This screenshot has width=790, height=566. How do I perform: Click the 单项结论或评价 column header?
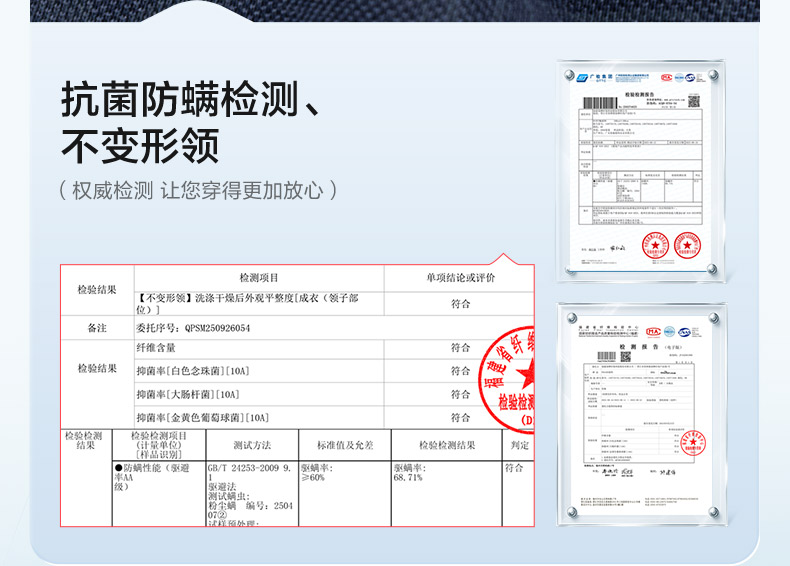point(460,277)
